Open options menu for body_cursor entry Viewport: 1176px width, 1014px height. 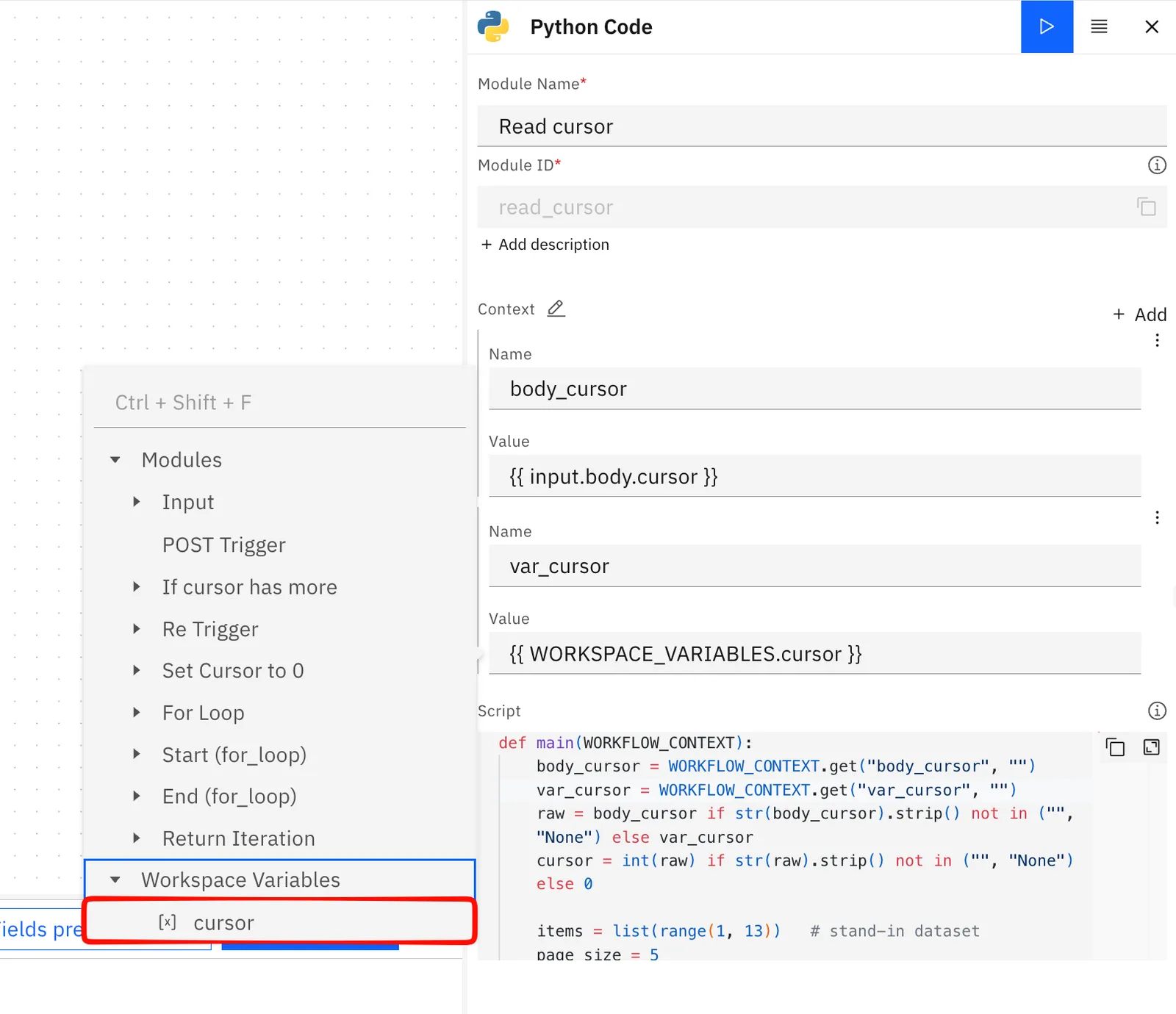(x=1157, y=340)
